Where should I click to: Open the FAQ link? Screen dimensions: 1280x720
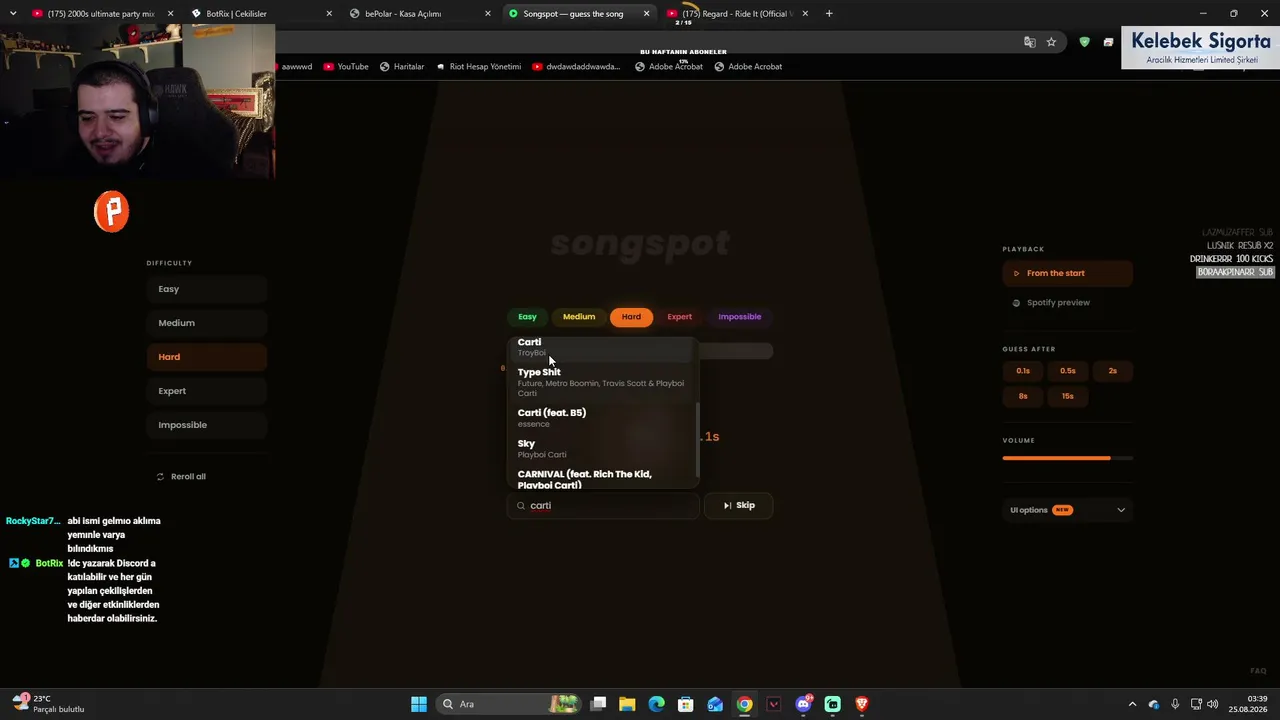(1258, 671)
